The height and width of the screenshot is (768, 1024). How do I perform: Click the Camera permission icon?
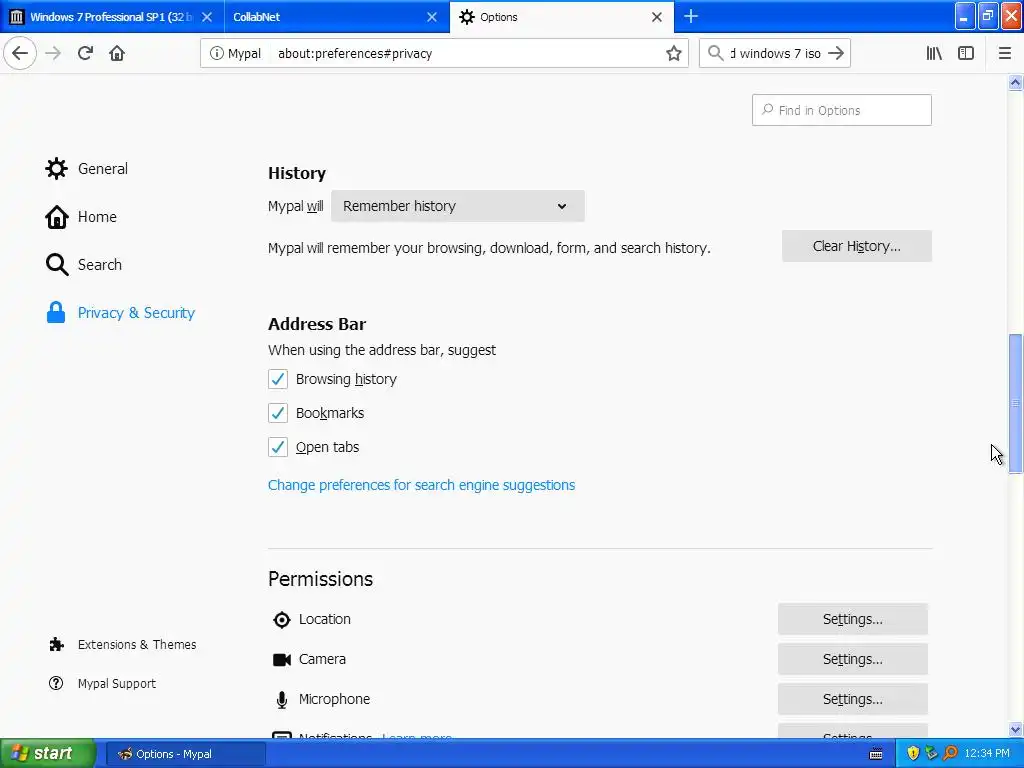pyautogui.click(x=281, y=660)
